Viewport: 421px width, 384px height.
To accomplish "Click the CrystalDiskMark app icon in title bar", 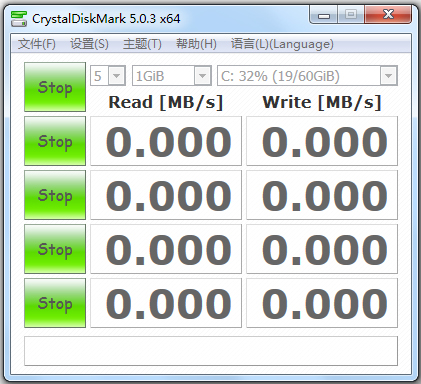I will click(19, 19).
